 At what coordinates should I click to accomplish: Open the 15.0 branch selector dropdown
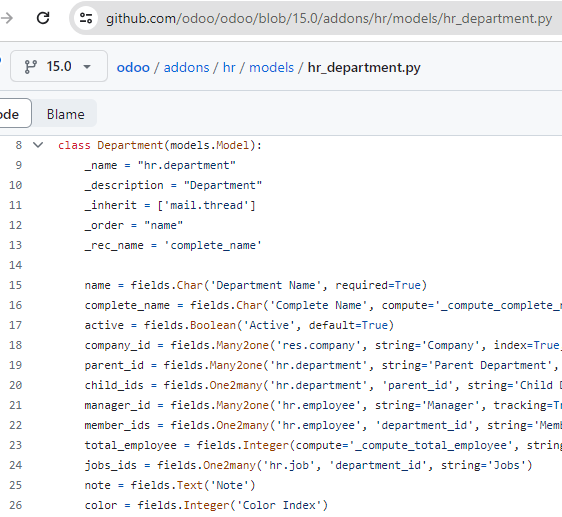[59, 66]
